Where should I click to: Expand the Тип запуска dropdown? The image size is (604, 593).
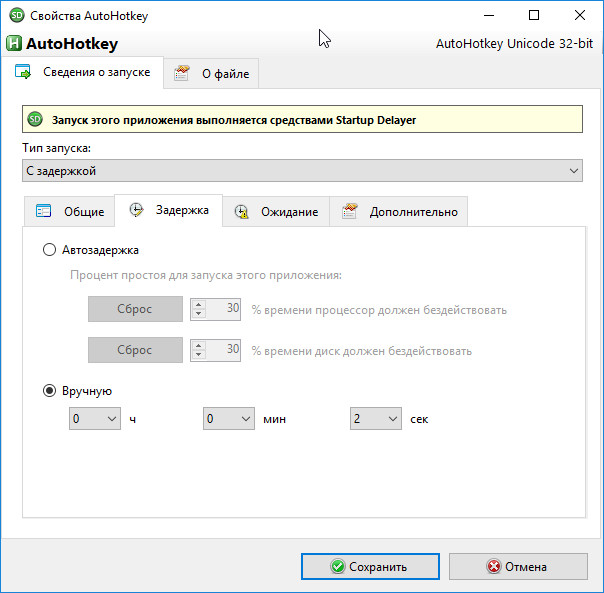coord(302,171)
